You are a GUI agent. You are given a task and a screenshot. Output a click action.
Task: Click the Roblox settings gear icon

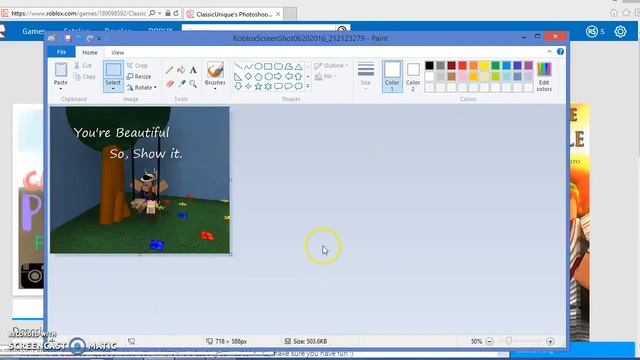(620, 31)
